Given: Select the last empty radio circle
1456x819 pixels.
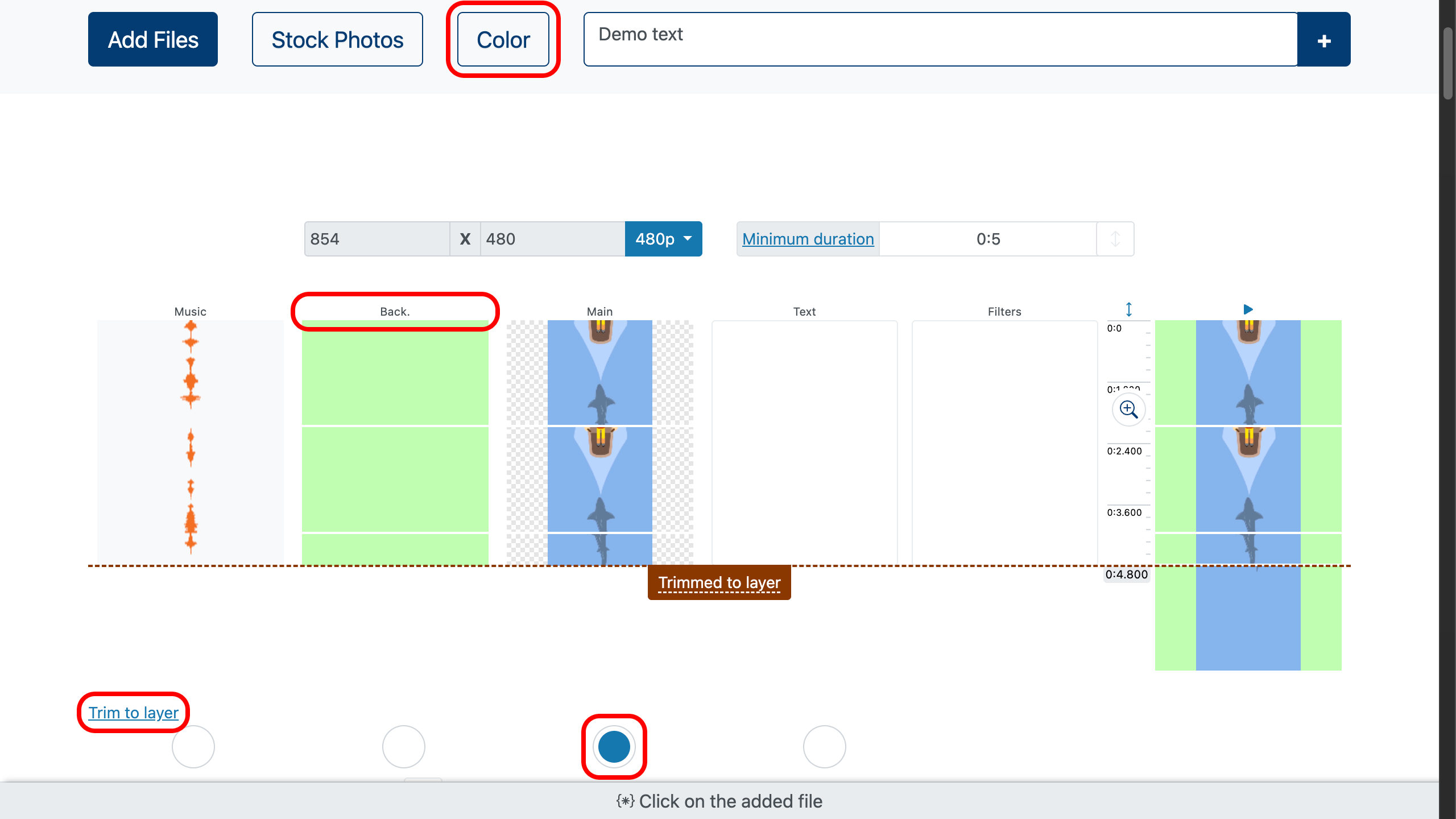Looking at the screenshot, I should coord(824,746).
